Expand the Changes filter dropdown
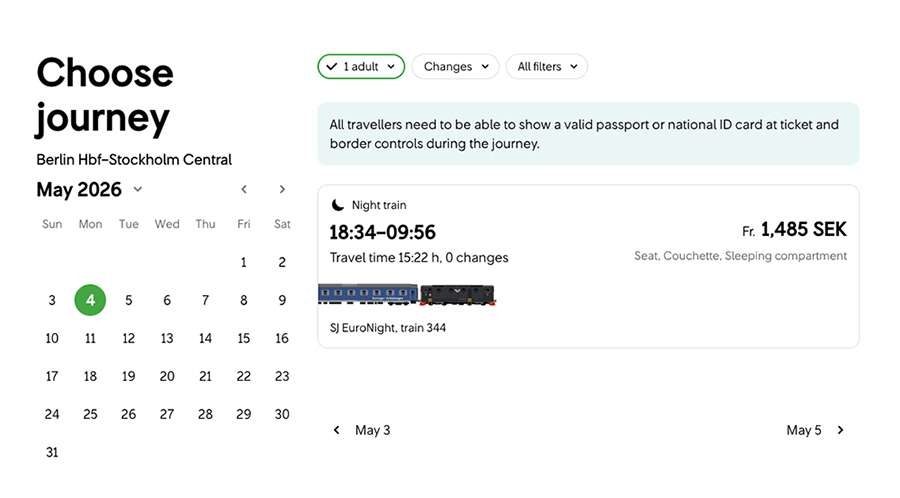Screen dimensions: 900x498 click(x=455, y=67)
